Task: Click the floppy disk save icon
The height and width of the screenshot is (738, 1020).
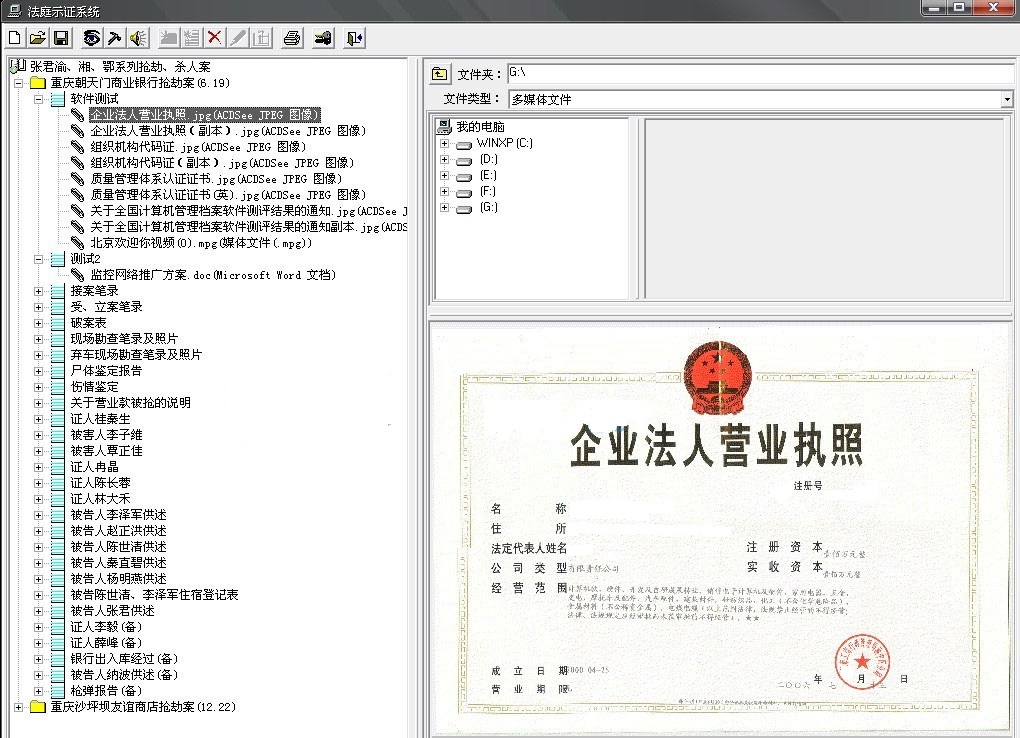Action: click(60, 38)
